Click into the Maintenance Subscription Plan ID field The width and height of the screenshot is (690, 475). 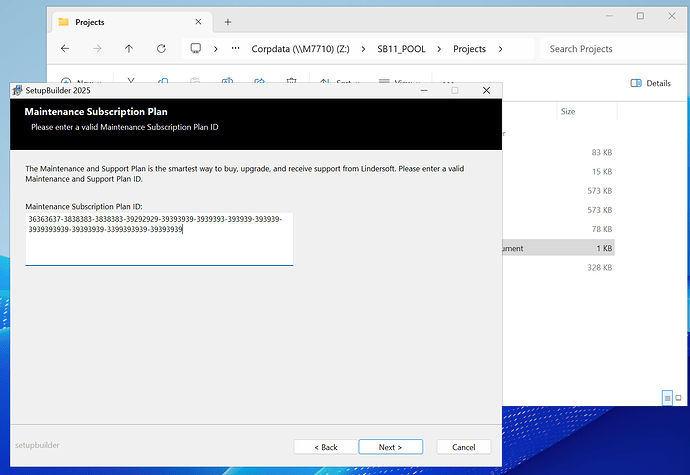click(x=159, y=239)
